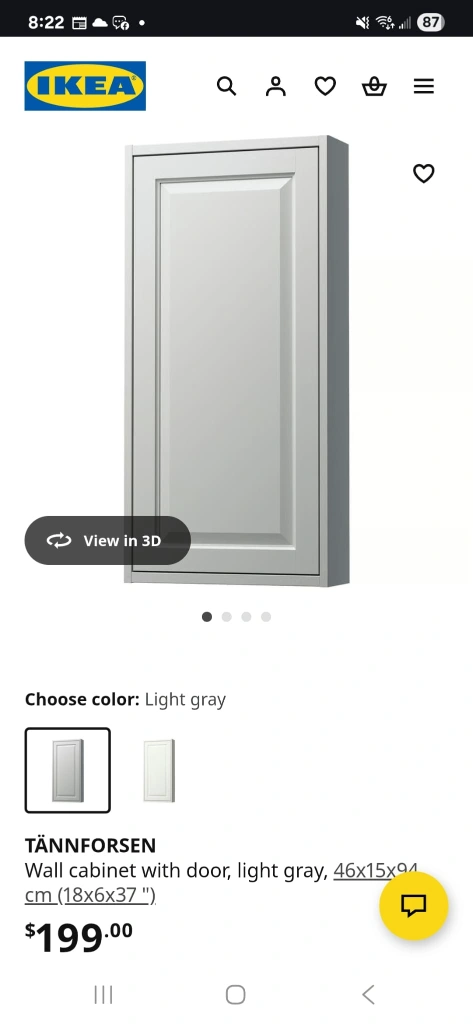Screen dimensions: 473x1024
Task: Select the light gray color swatch
Action: point(68,770)
